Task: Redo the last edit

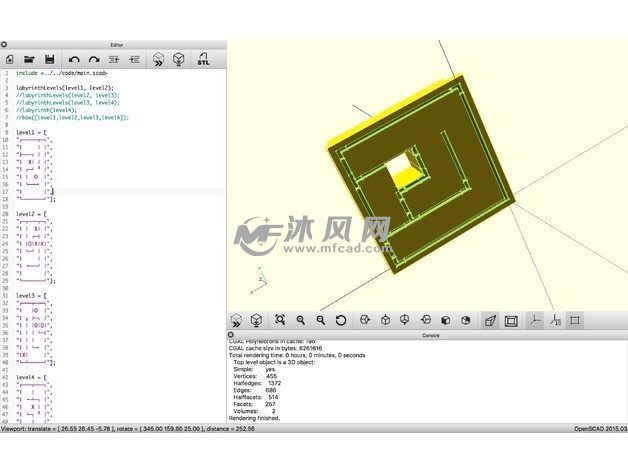Action: [x=94, y=59]
